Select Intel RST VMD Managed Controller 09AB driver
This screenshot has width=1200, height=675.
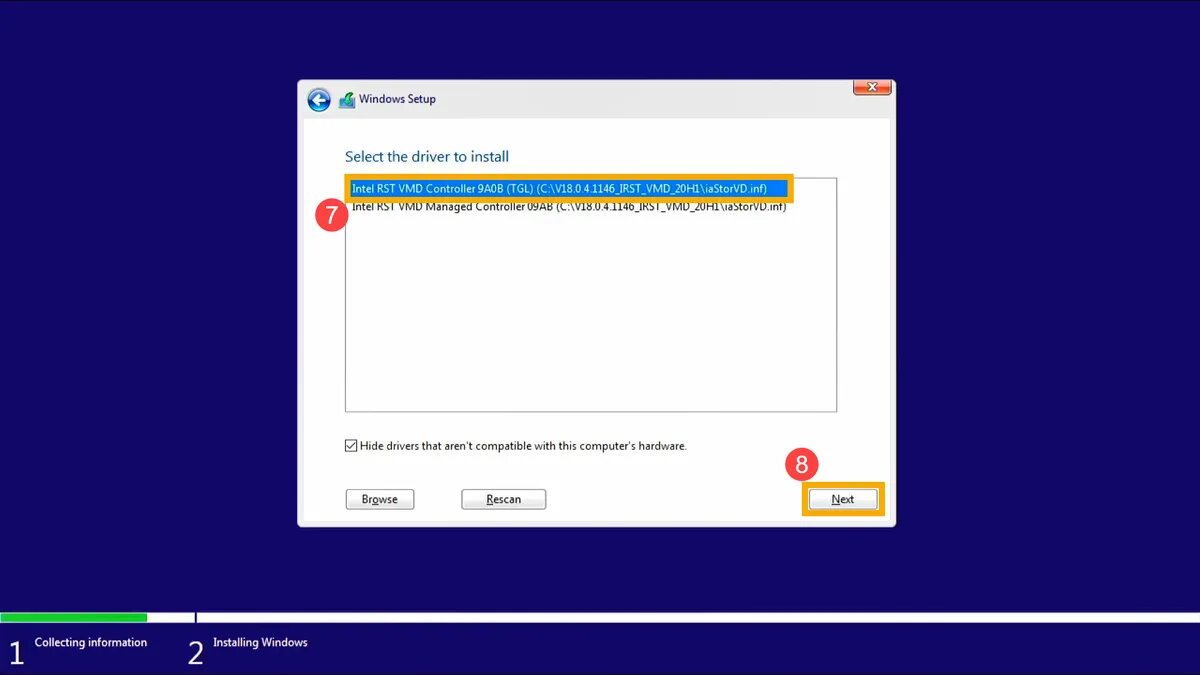coord(569,207)
